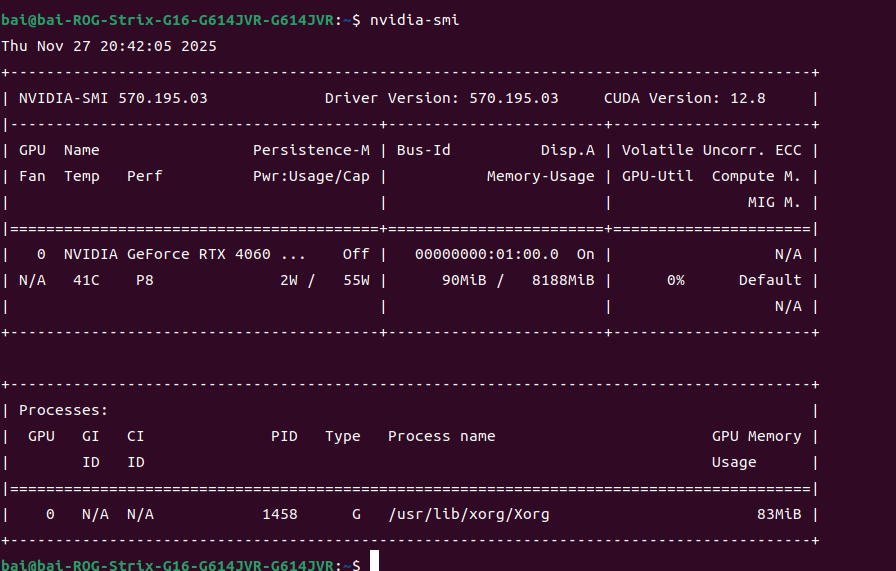Click the Disp.A column header
896x571 pixels.
point(567,150)
